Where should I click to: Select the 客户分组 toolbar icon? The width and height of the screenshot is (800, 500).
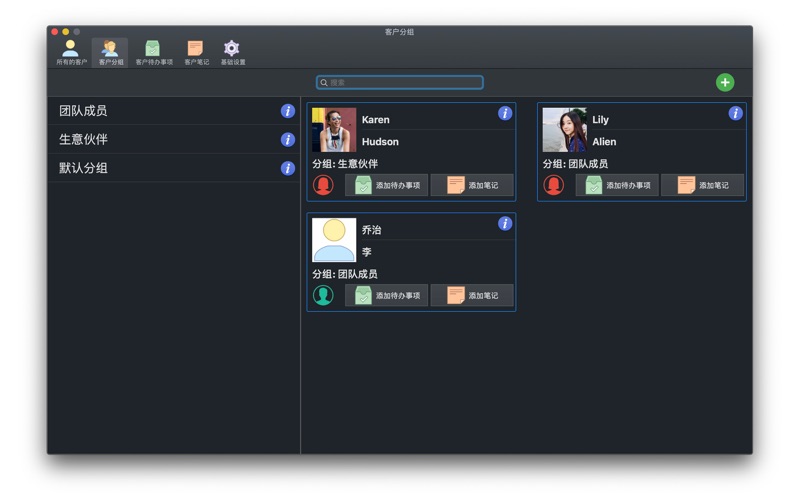[x=110, y=52]
